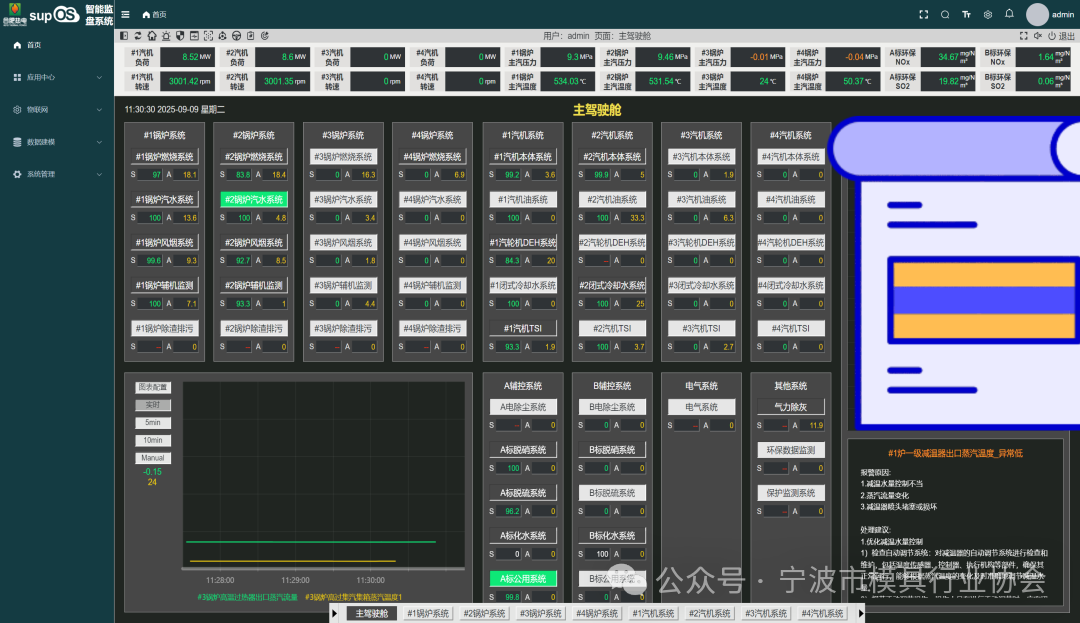
Task: Click the admin user avatar
Action: tap(1037, 14)
